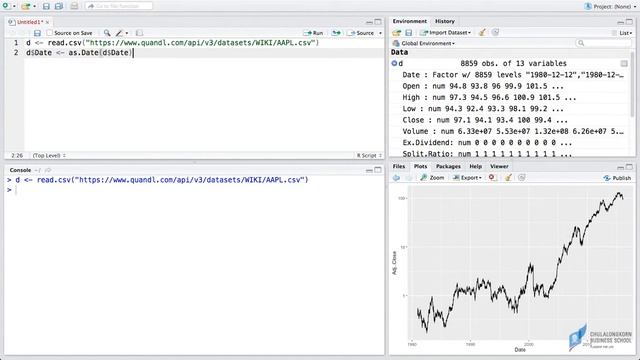Maximize the Console pane
This screenshot has height=360, width=640.
click(378, 170)
